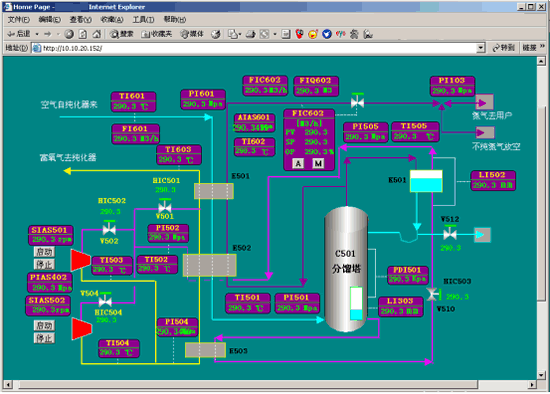Click the vertical scrollbar up arrow
The height and width of the screenshot is (394, 550).
[x=541, y=61]
